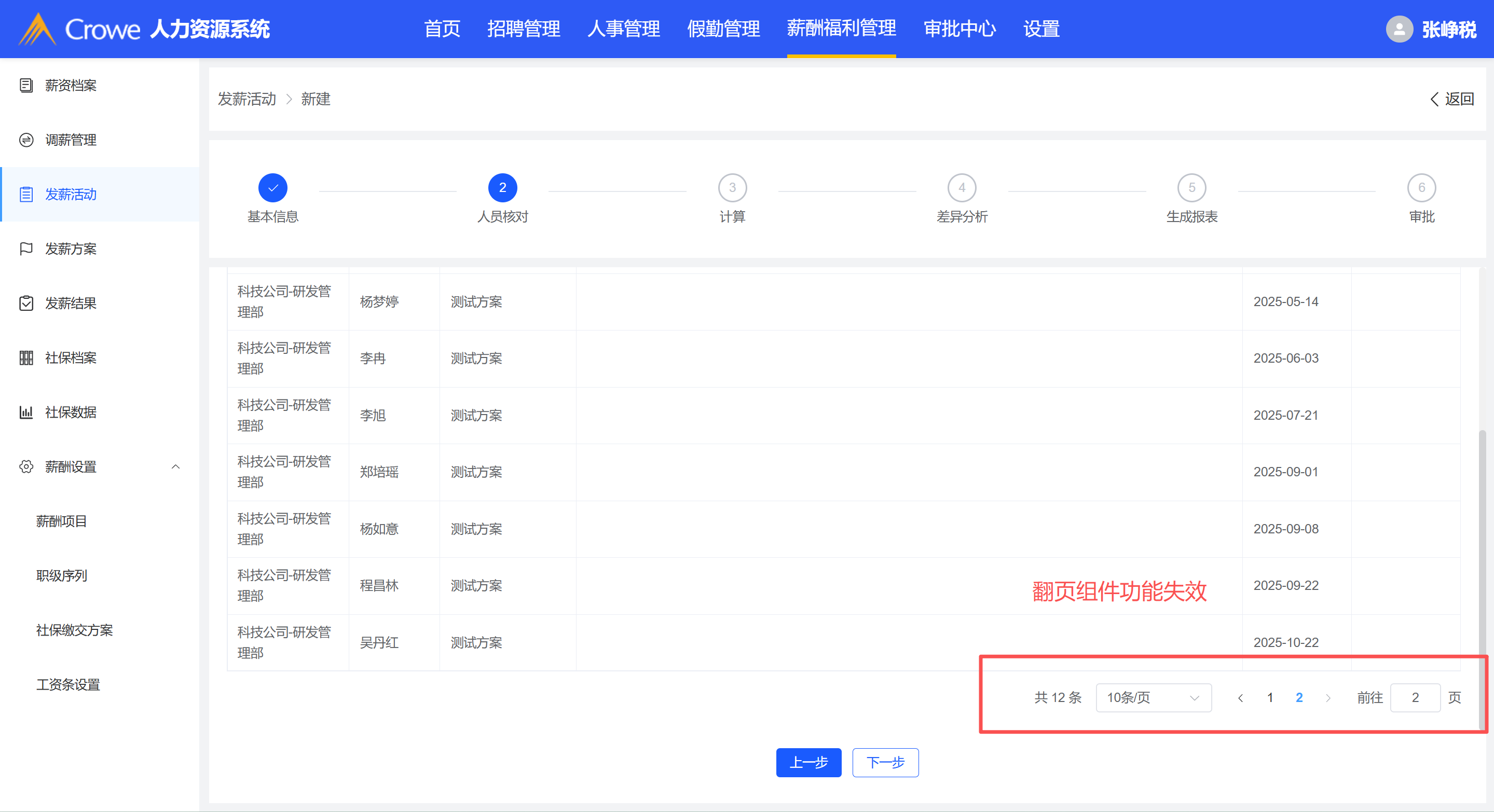Click the 调薪管理 exchange icon
The image size is (1494, 812).
26,141
